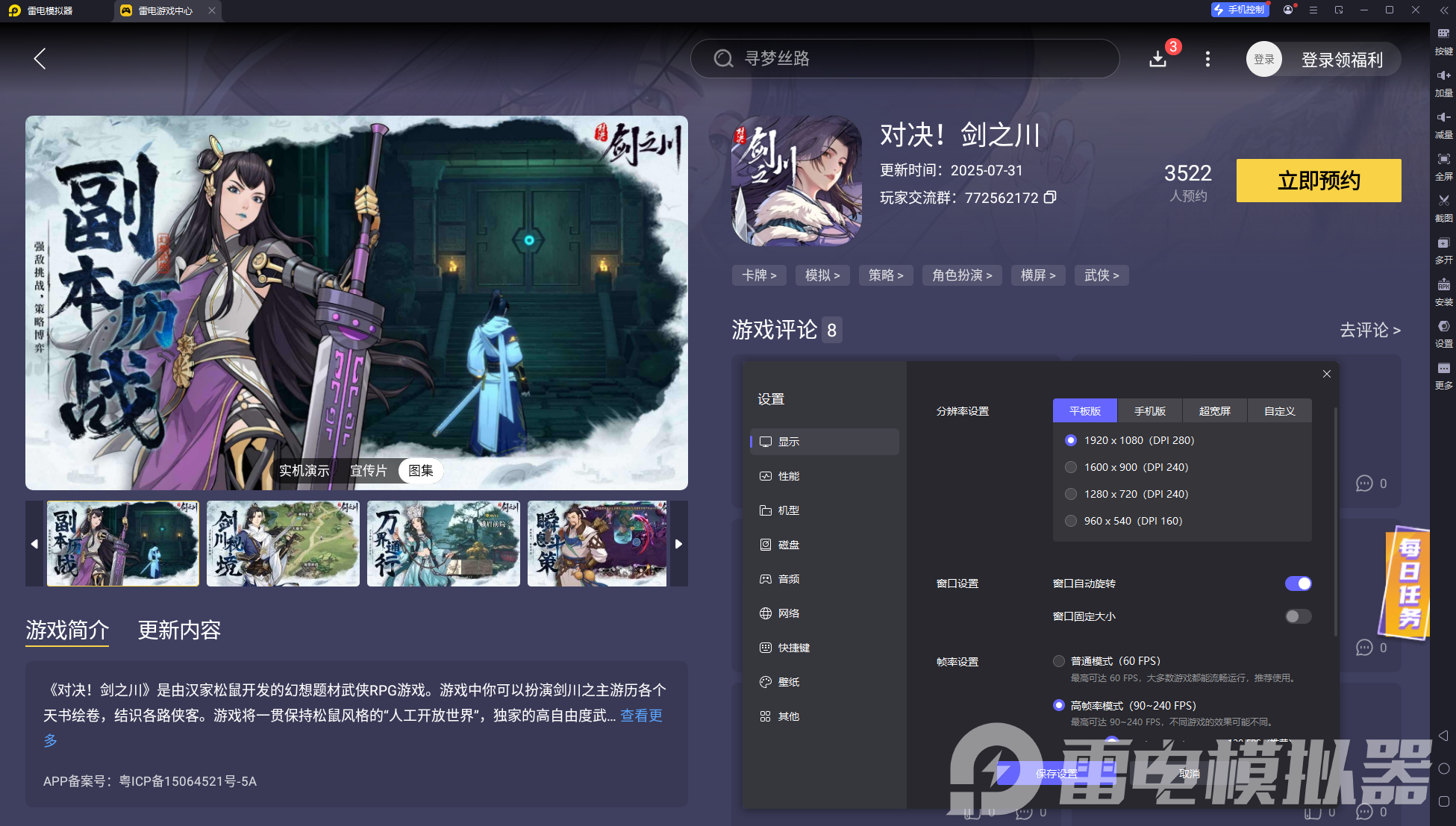Enable the 窗口固定大小 switch
The image size is (1456, 826).
click(x=1298, y=616)
